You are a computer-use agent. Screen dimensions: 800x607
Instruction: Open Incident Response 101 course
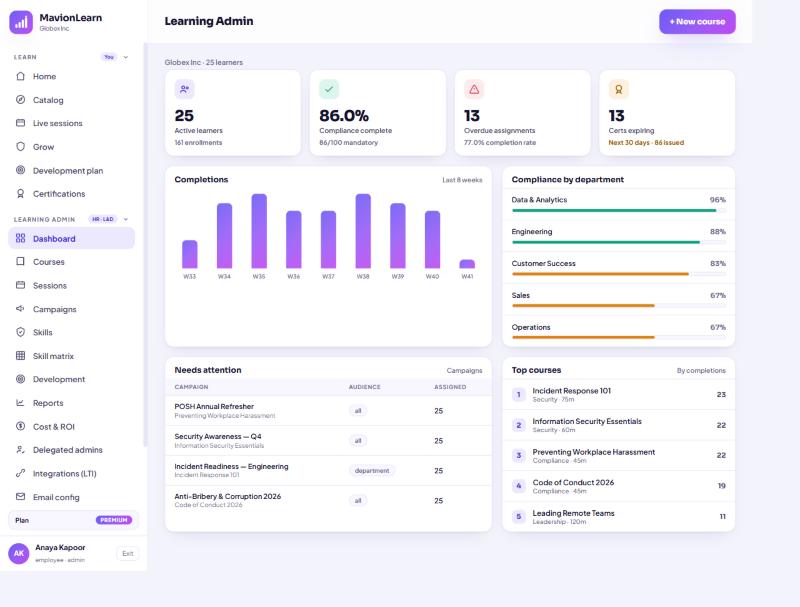click(619, 394)
